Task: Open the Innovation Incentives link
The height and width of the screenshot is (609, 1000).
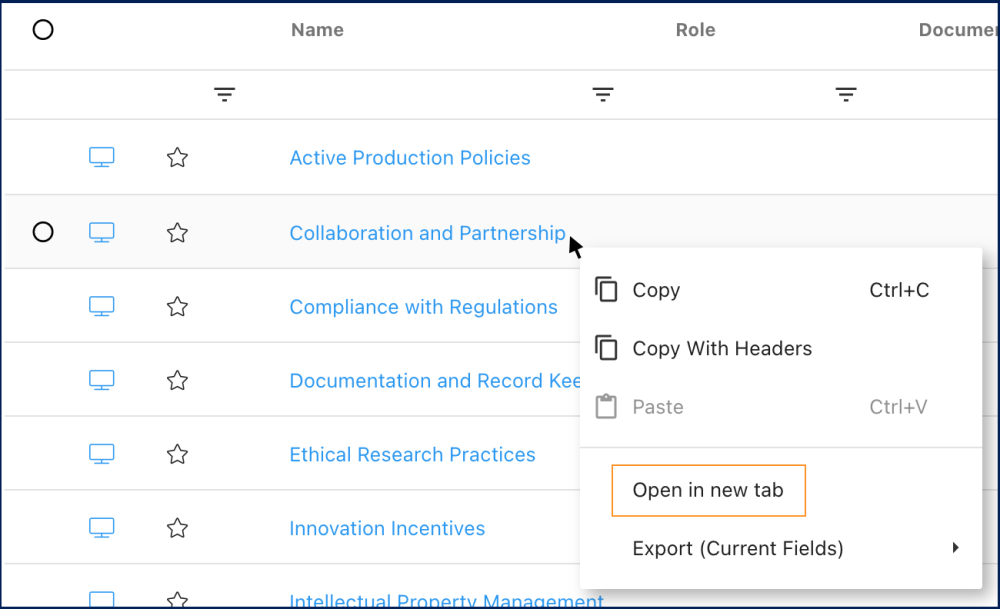Action: [x=387, y=529]
